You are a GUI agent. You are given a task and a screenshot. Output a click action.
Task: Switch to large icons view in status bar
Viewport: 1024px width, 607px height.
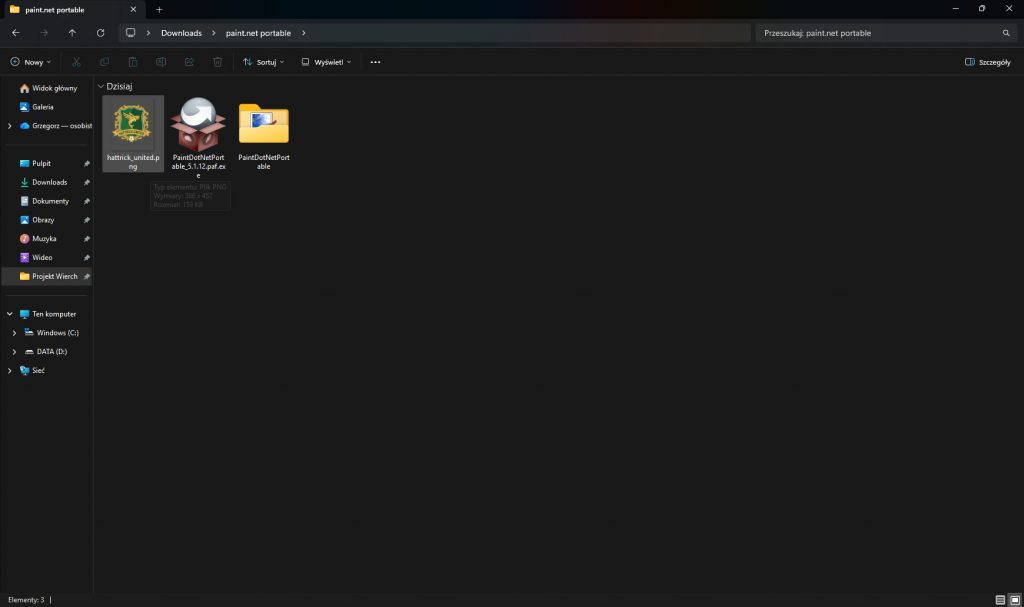coord(1015,599)
